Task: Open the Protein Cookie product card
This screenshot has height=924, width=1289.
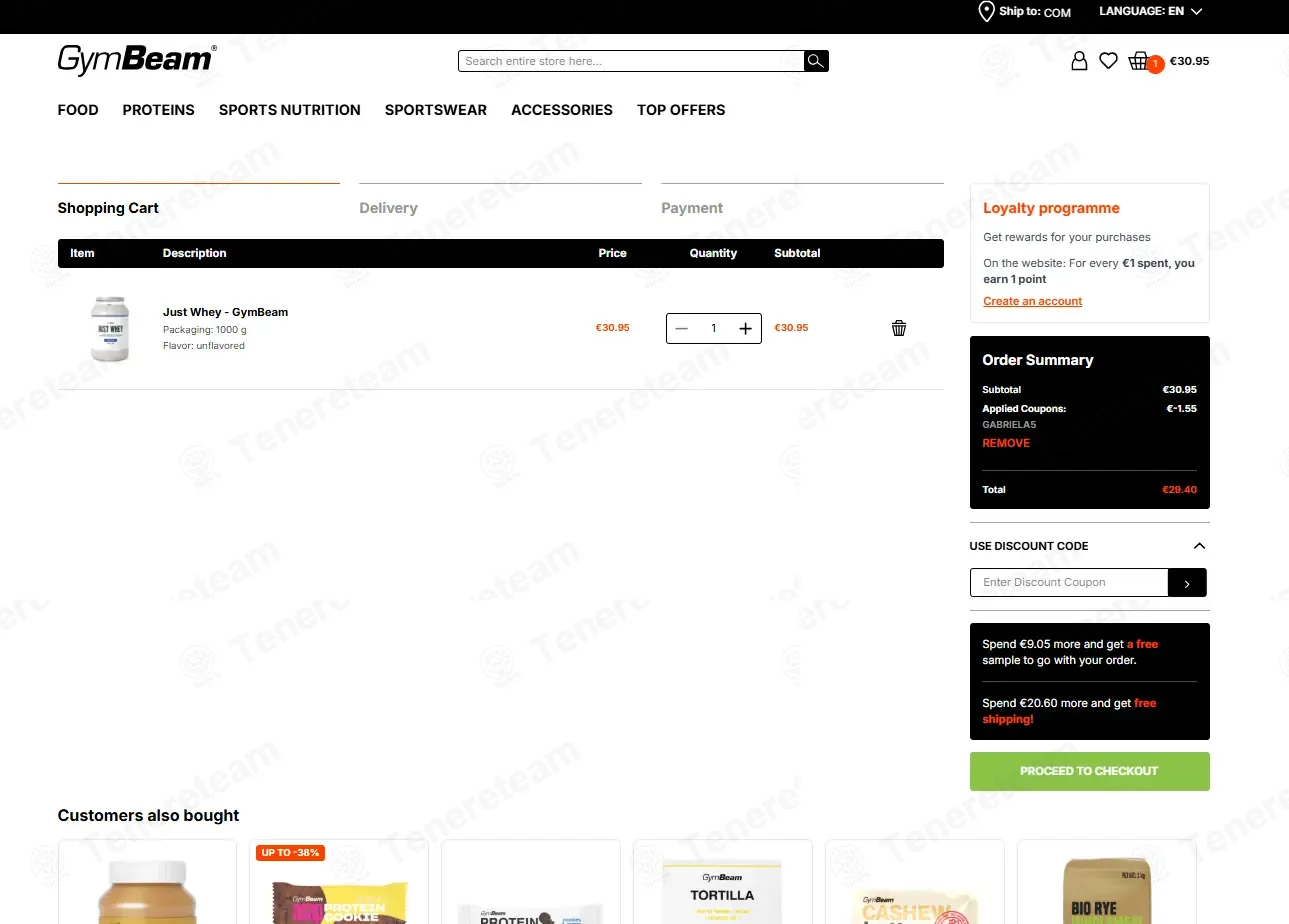Action: (339, 882)
